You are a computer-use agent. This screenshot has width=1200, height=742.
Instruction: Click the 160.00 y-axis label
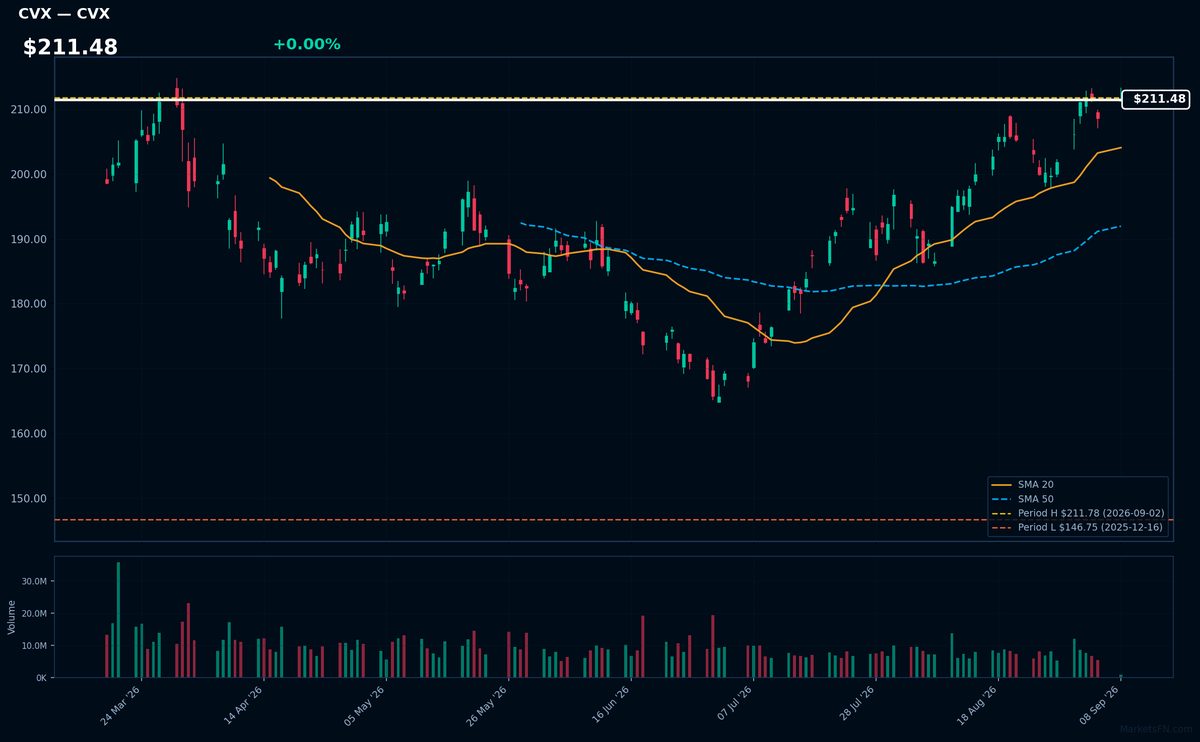[30, 434]
